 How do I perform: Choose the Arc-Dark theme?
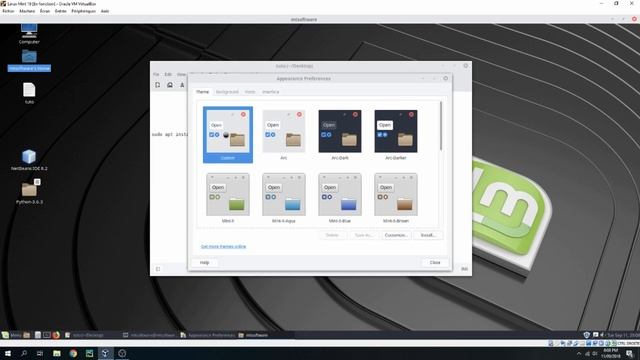pyautogui.click(x=340, y=135)
